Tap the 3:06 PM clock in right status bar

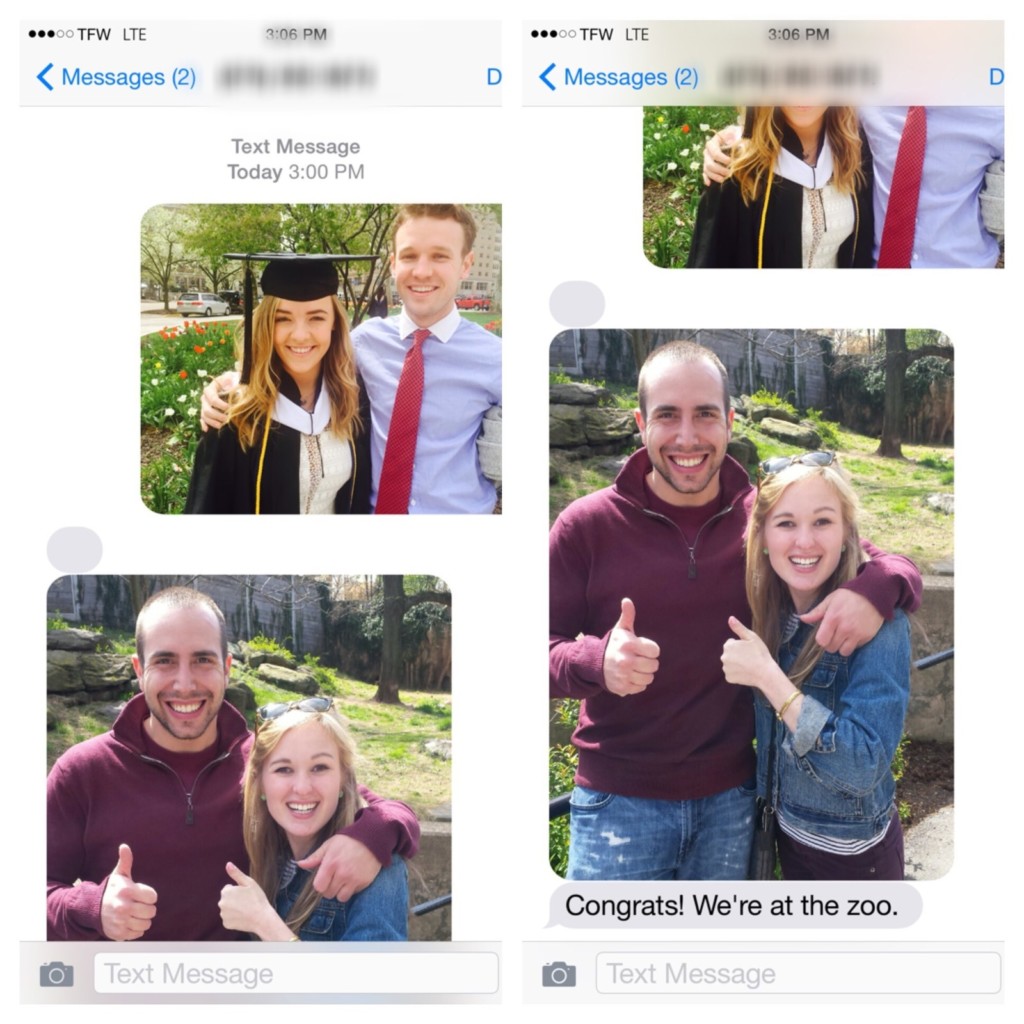[x=798, y=34]
